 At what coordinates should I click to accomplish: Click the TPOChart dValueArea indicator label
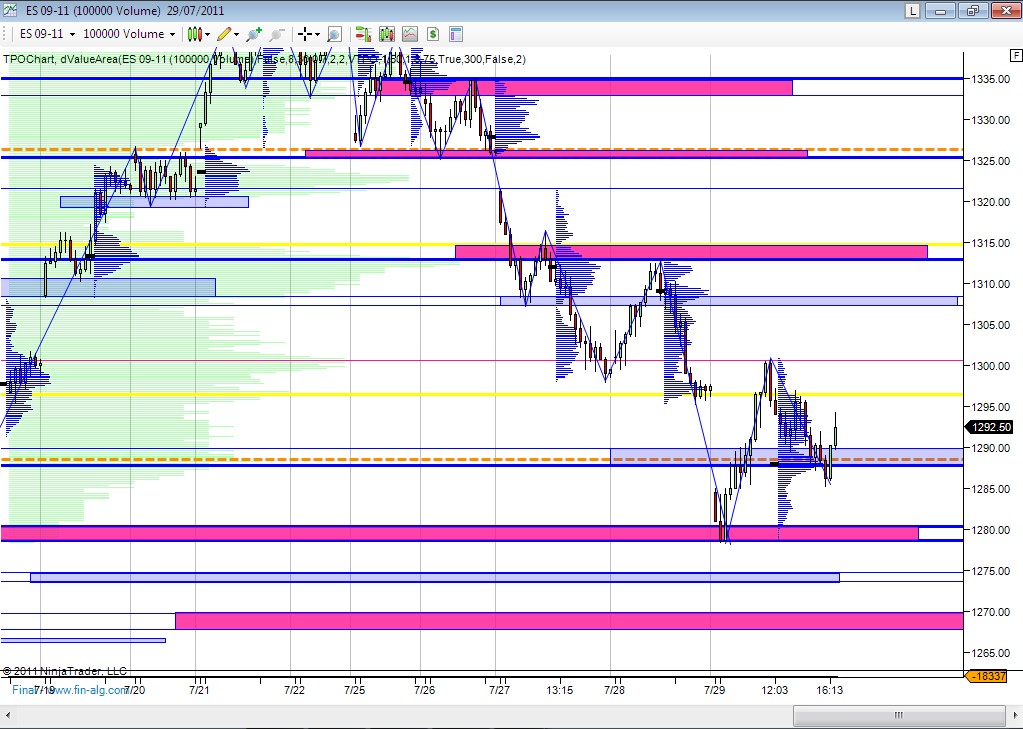264,59
